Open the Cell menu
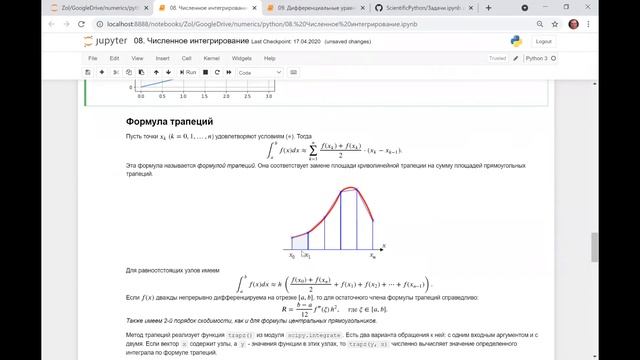This screenshot has height=360, width=640. click(x=187, y=58)
